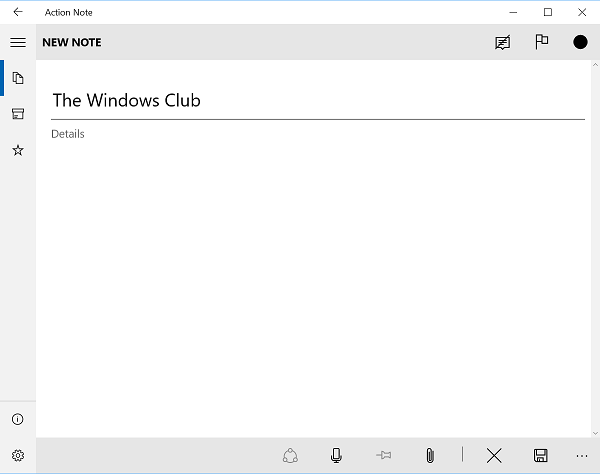Open the archive sidebar icon
The height and width of the screenshot is (474, 600).
18,114
